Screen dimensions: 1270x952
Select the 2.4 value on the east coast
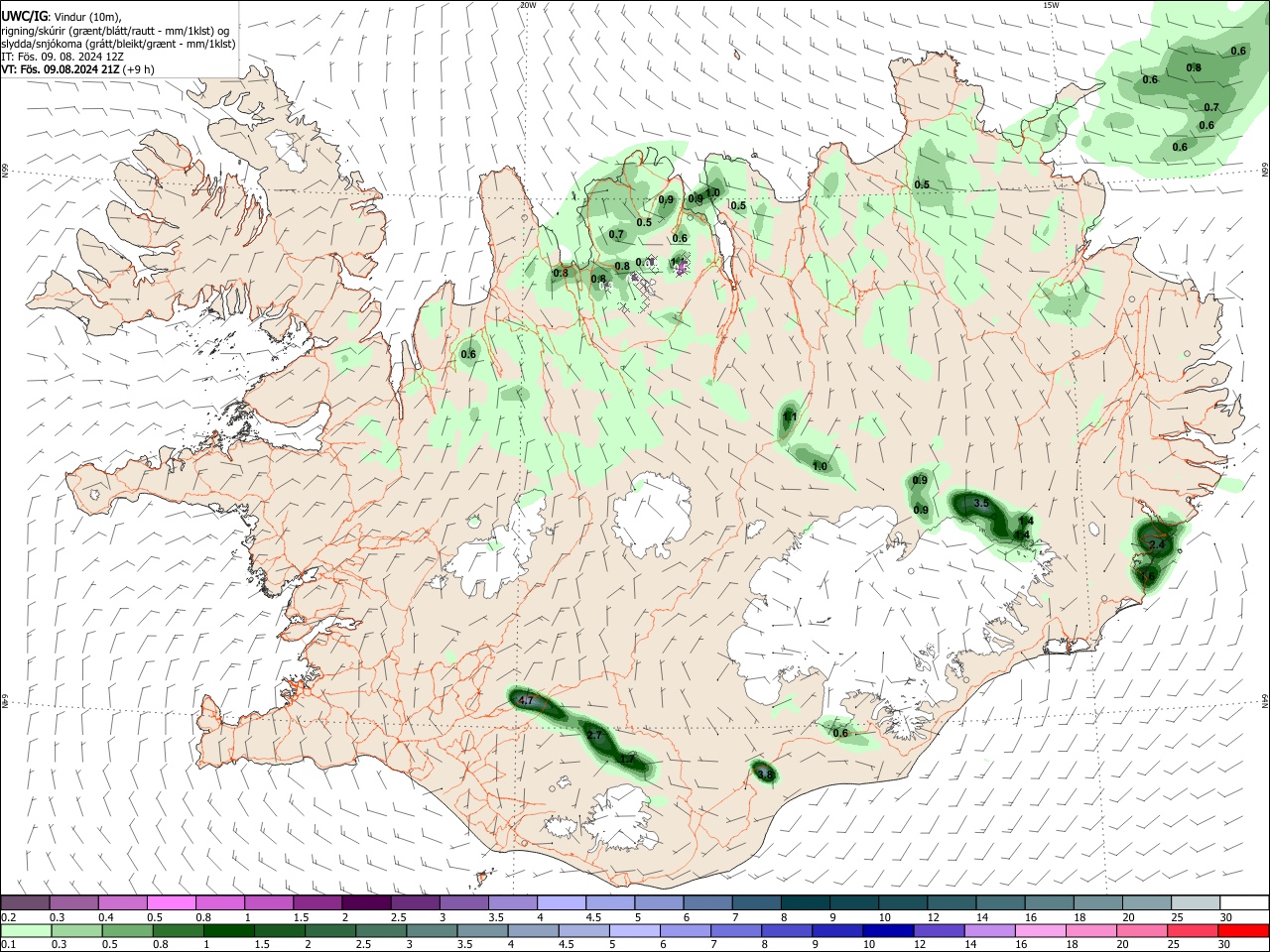[x=1157, y=544]
